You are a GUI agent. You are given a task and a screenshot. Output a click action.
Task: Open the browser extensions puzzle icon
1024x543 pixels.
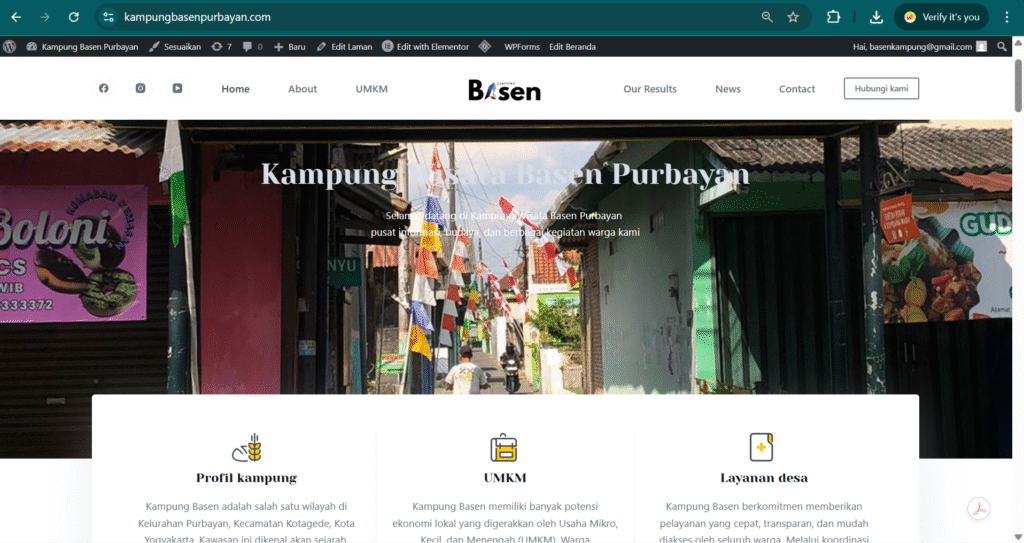coord(833,17)
